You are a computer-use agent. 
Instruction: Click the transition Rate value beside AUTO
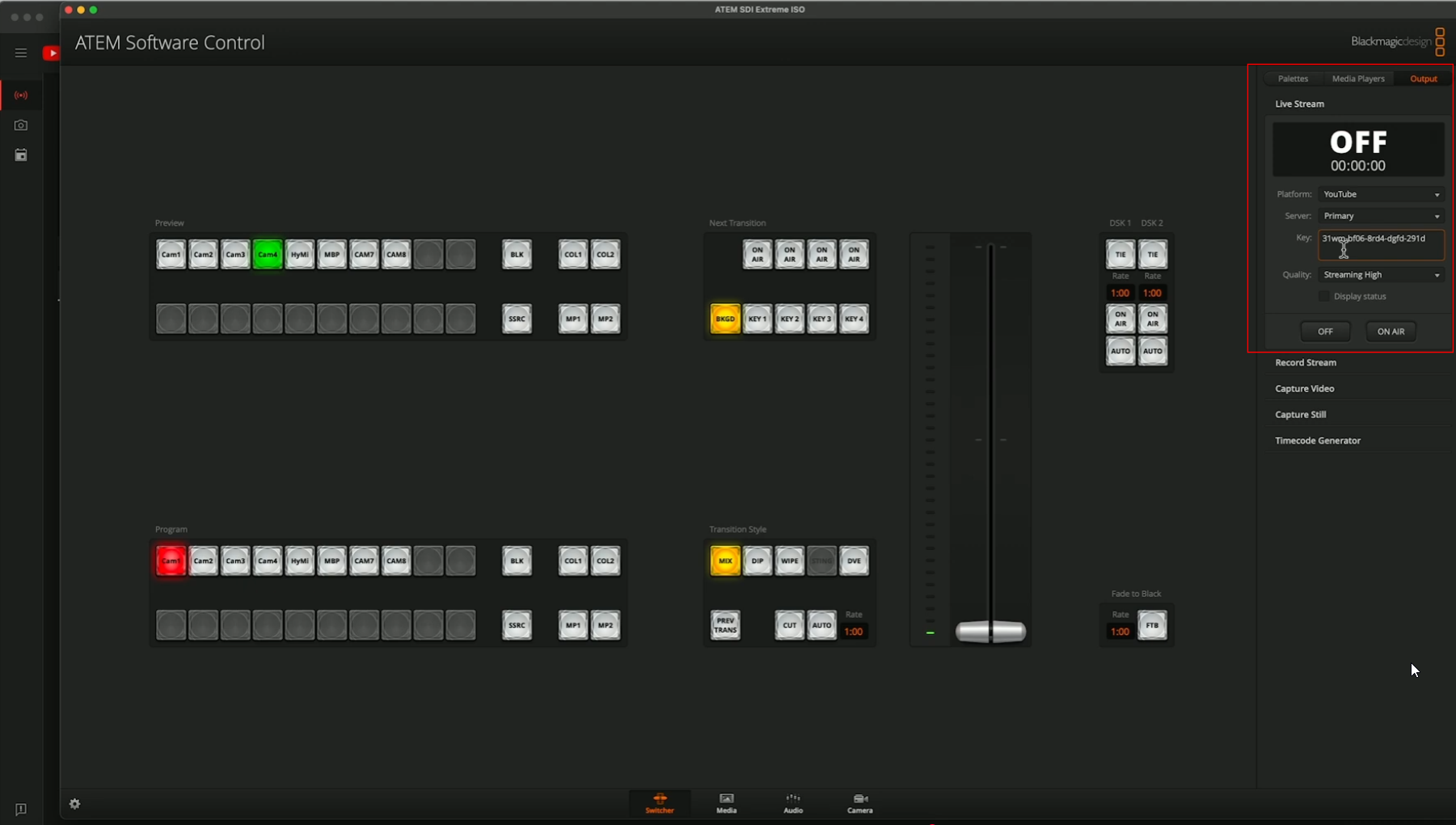click(854, 632)
